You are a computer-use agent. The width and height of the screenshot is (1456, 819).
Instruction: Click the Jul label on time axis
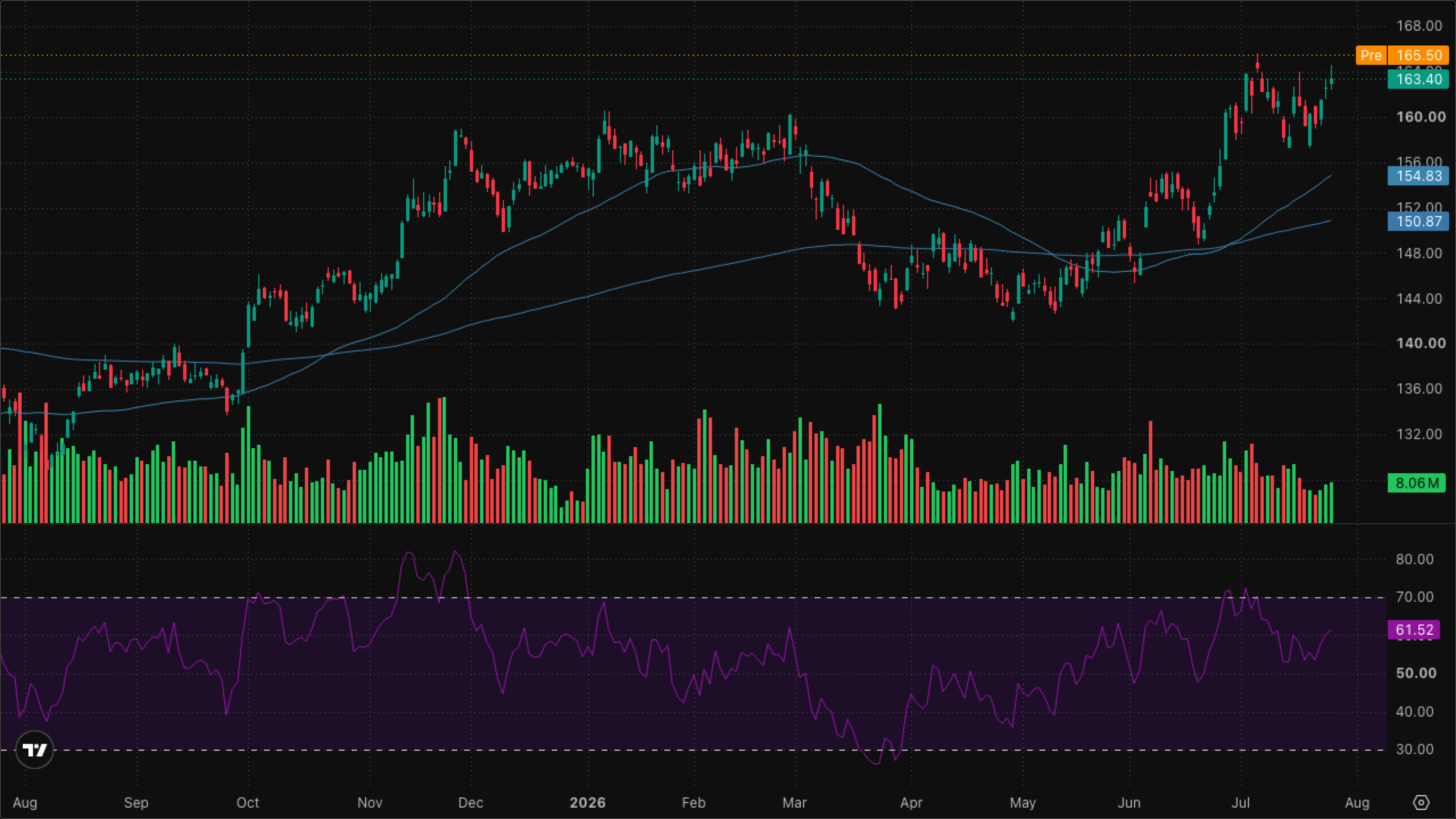(1240, 803)
